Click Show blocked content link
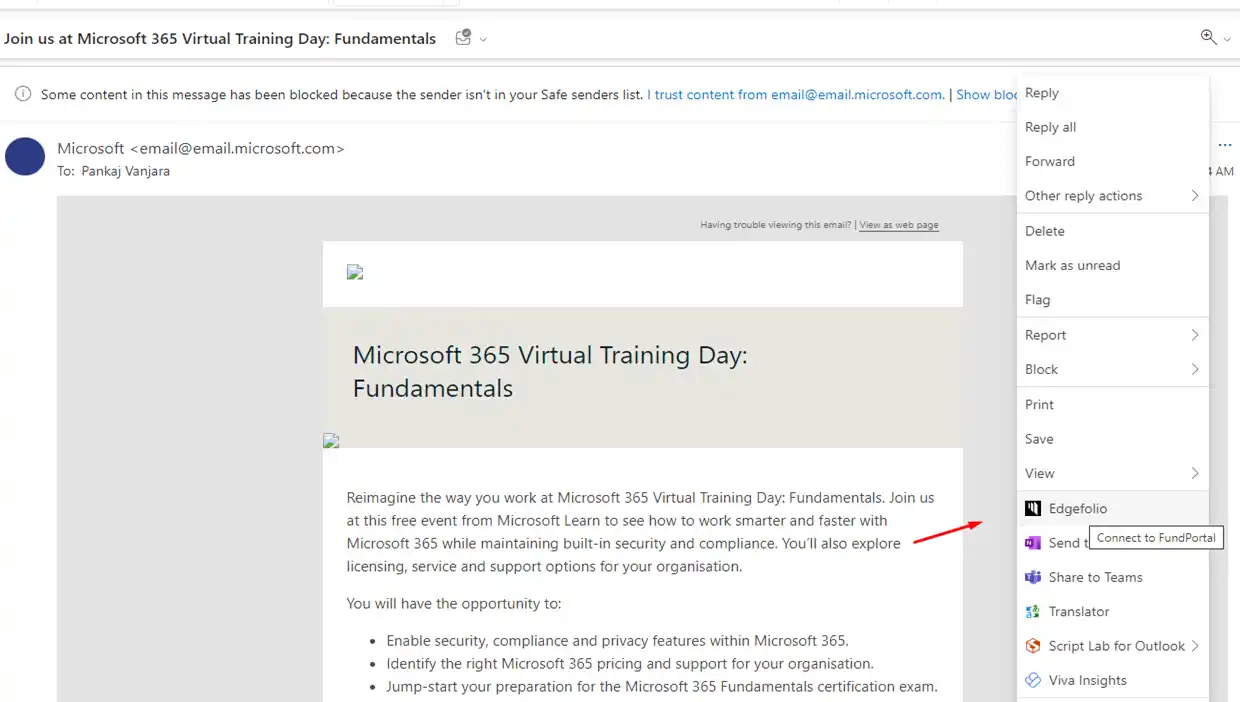Image resolution: width=1240 pixels, height=702 pixels. pos(987,95)
